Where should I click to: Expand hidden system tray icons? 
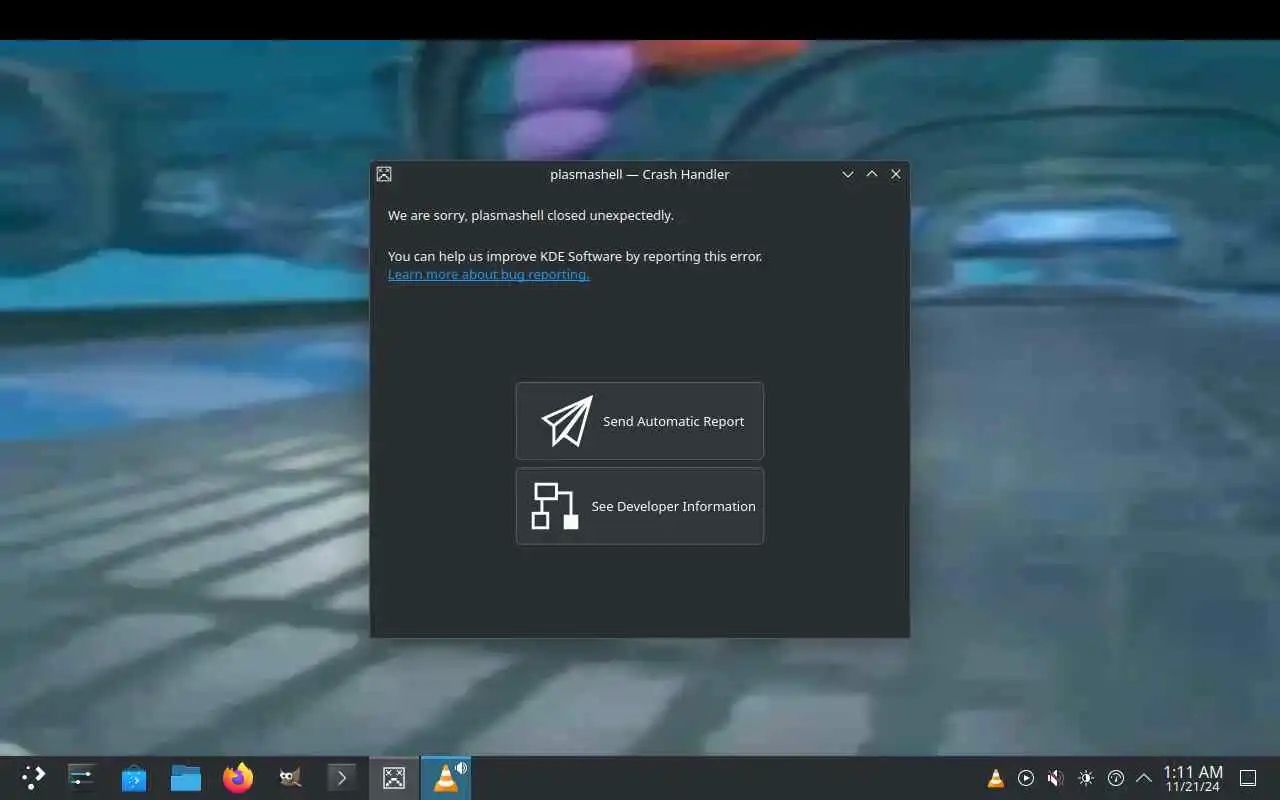pos(1144,778)
